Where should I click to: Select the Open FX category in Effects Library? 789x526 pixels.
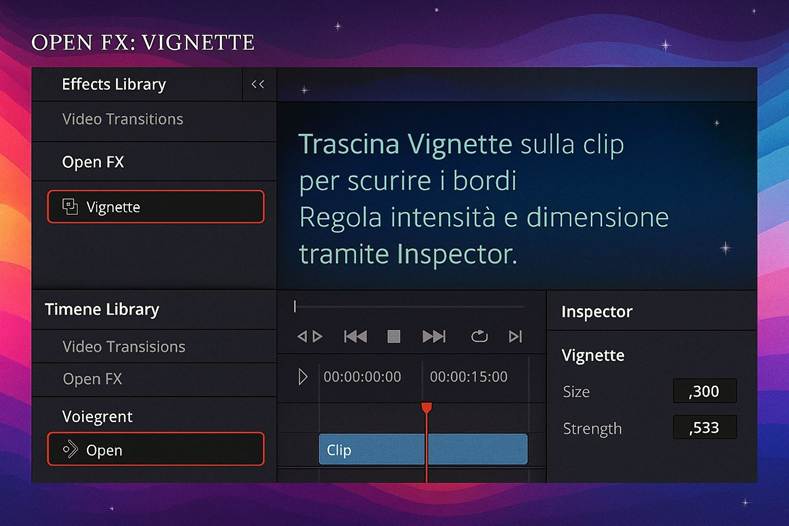point(93,162)
